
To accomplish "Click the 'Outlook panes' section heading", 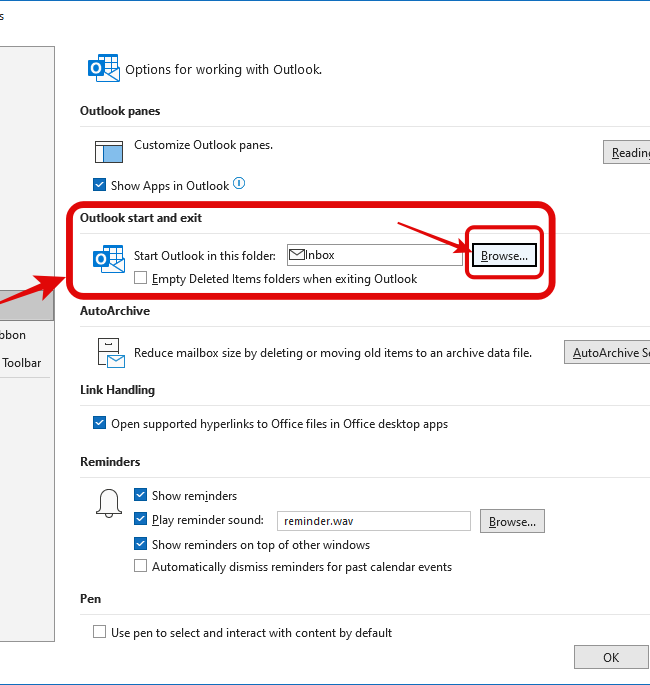I will pyautogui.click(x=120, y=111).
